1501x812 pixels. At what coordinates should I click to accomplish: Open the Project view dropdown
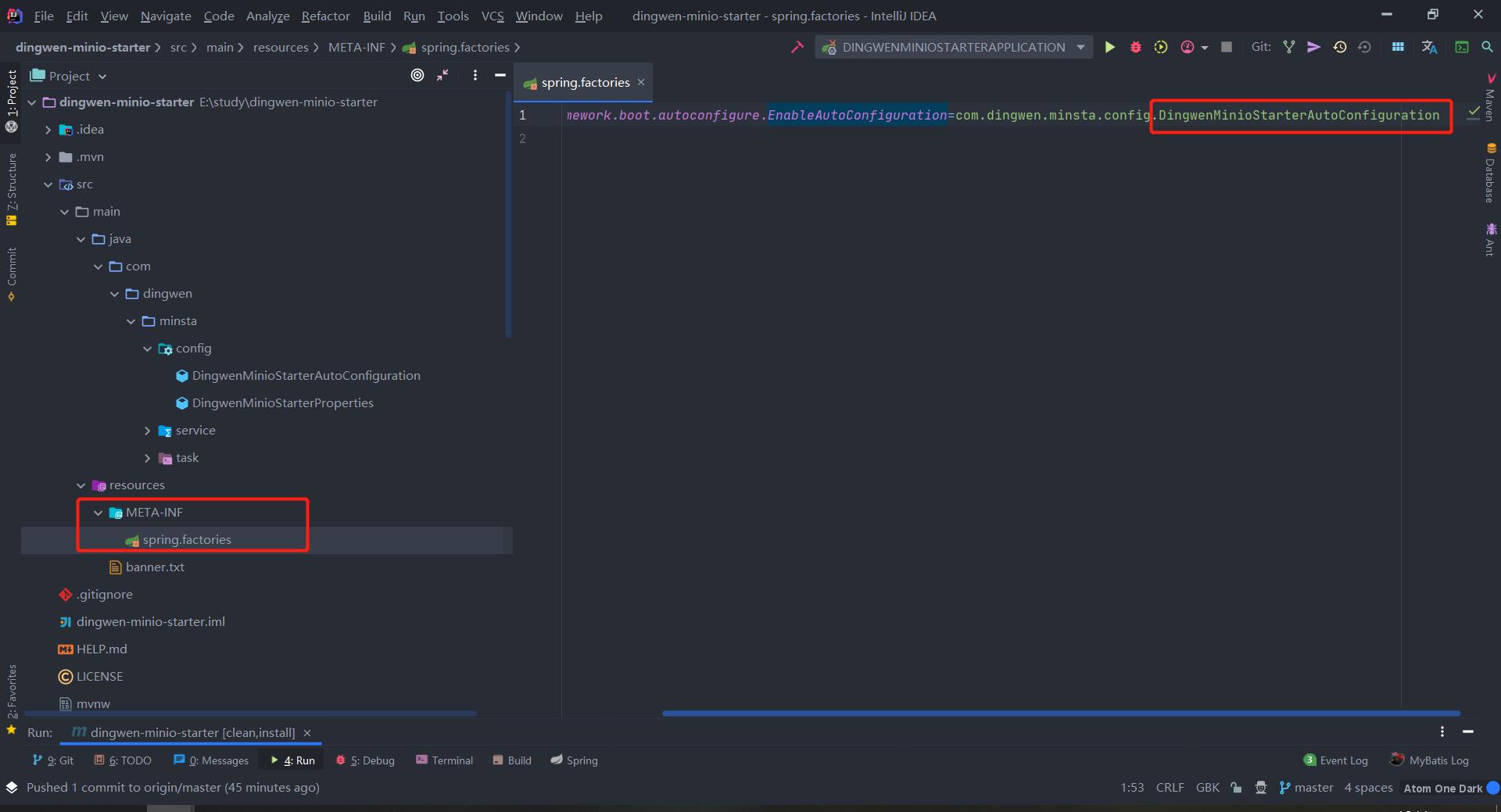(68, 76)
